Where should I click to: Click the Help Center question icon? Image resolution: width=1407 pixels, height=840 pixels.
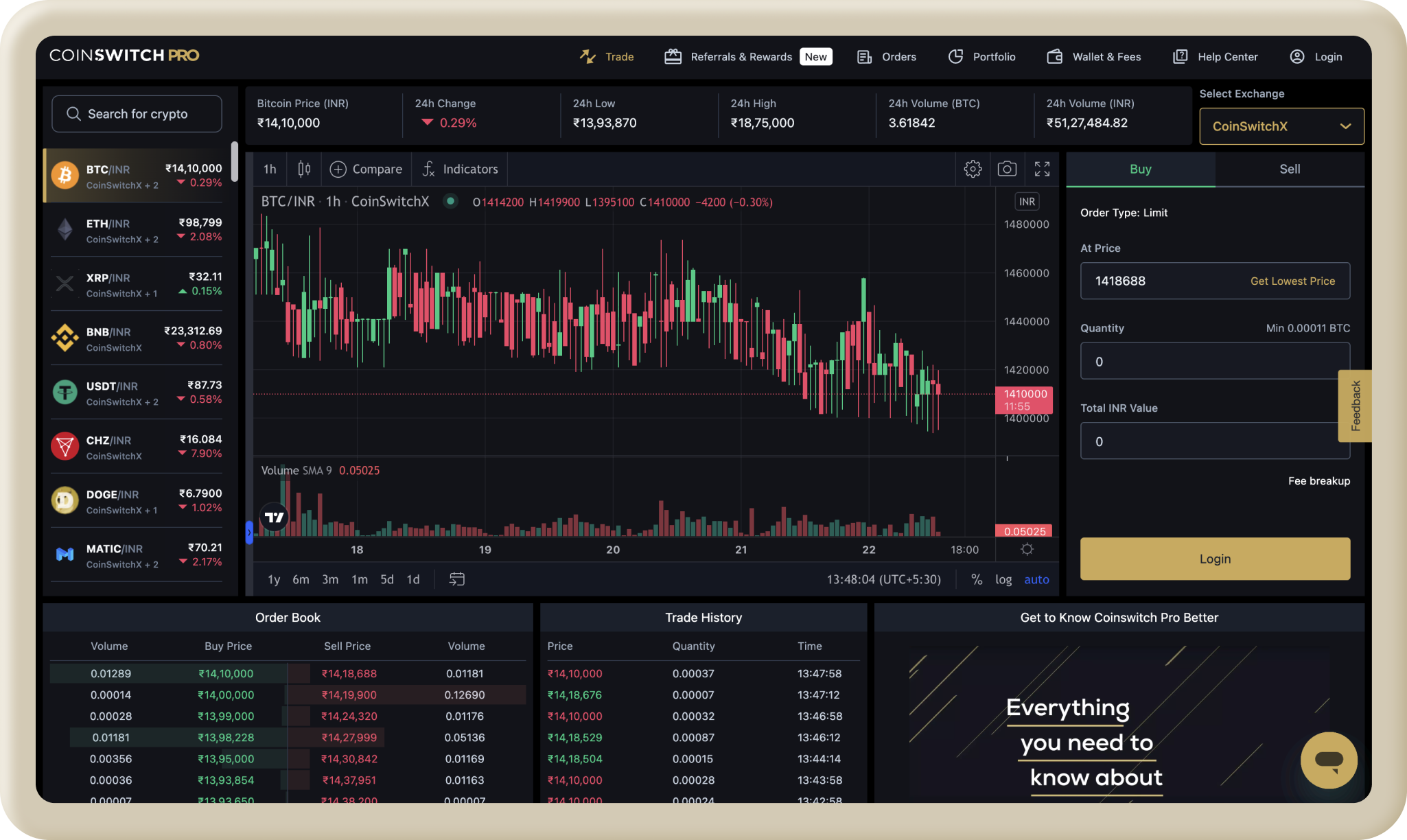[x=1180, y=56]
